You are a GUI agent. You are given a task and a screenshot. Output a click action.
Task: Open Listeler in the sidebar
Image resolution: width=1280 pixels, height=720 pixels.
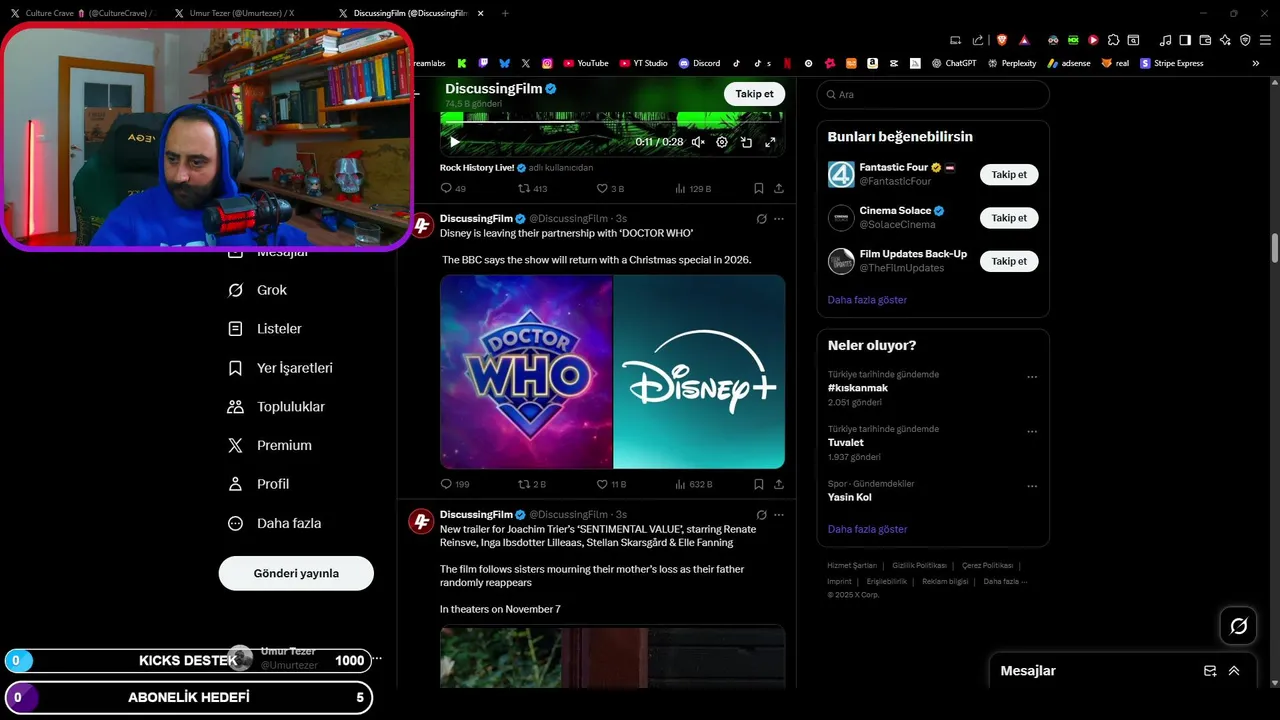tap(265, 329)
